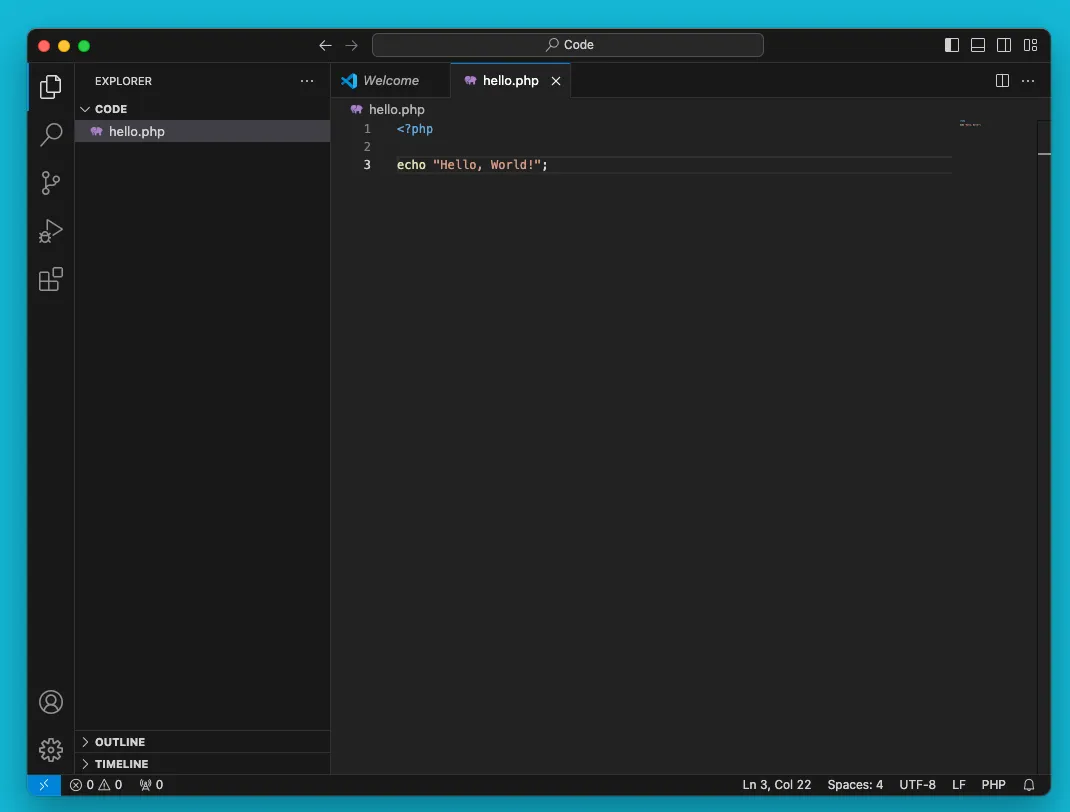This screenshot has height=812, width=1070.
Task: Click the notifications bell in status bar
Action: (x=1029, y=785)
